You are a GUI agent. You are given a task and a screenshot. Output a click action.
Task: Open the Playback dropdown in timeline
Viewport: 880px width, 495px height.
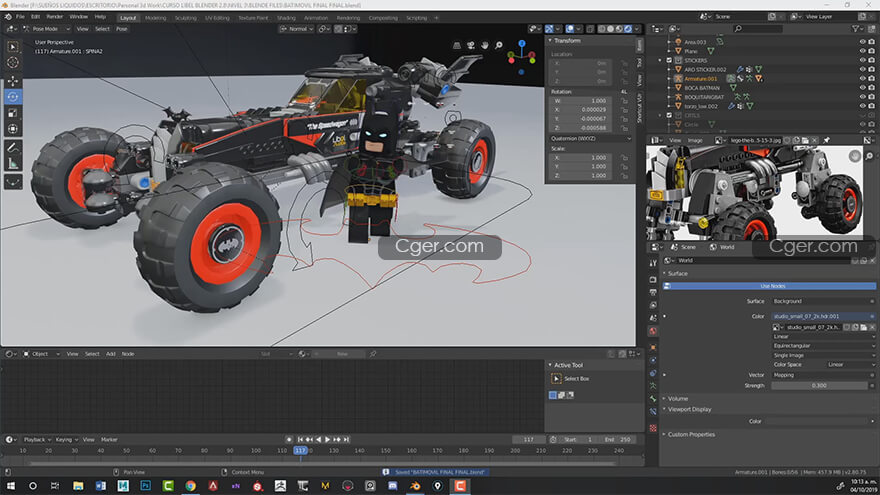36,439
